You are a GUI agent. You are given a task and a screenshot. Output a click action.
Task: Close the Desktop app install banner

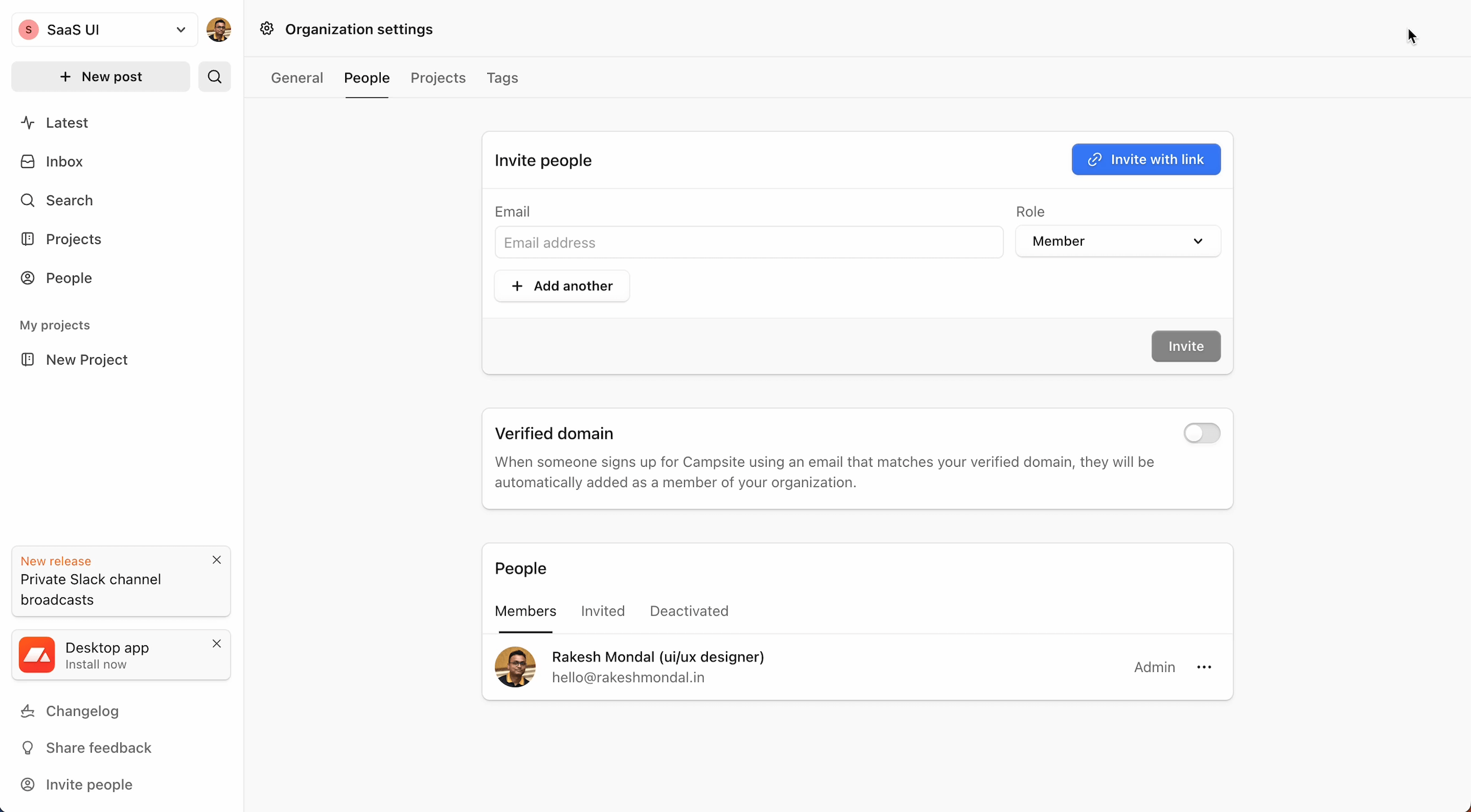coord(217,644)
